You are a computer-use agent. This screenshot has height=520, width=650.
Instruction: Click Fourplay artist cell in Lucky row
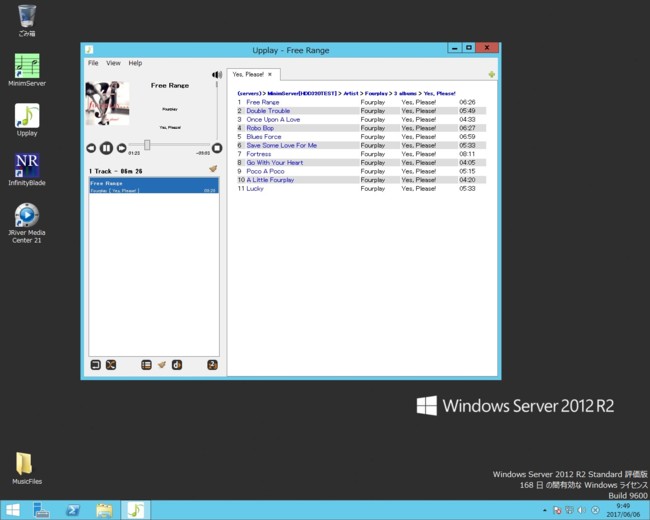tap(373, 189)
